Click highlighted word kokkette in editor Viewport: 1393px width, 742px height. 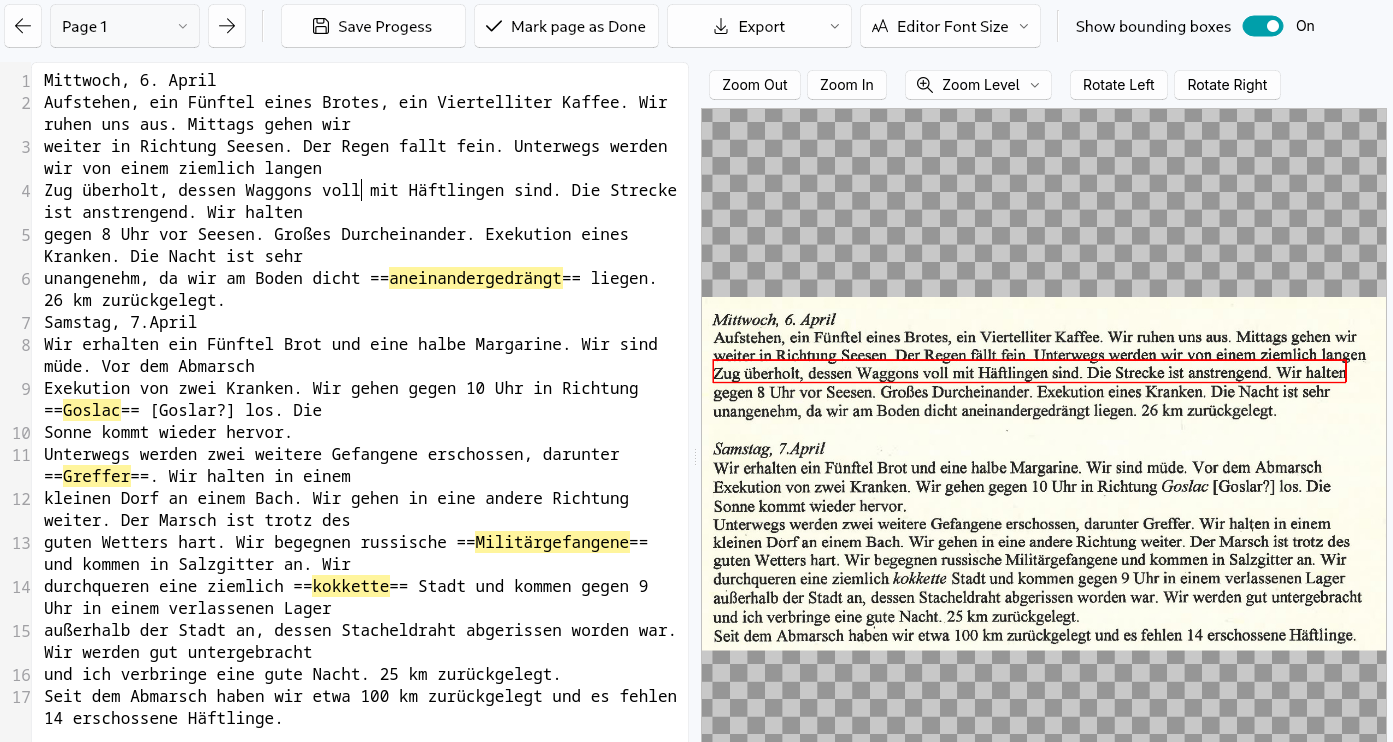[350, 586]
